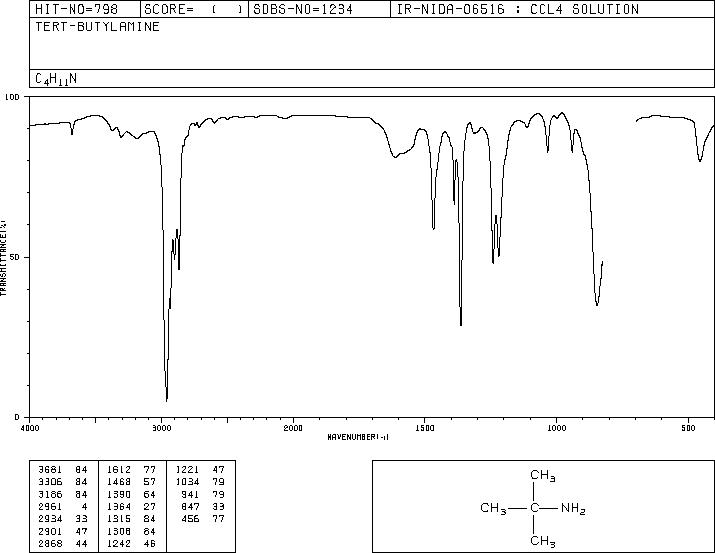Click the 3000 wavenumber axis label
This screenshot has height=553, width=715.
point(161,428)
